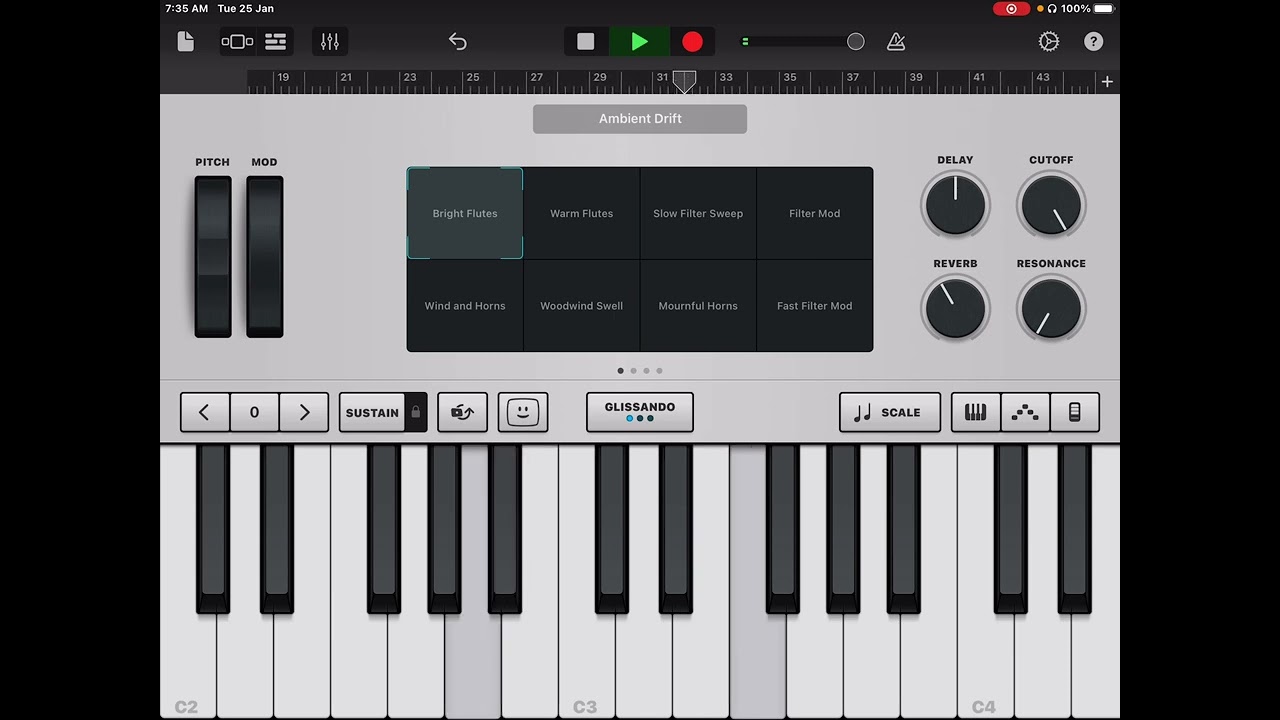Toggle the Sustain button
Viewport: 1280px width, 720px height.
pos(372,412)
